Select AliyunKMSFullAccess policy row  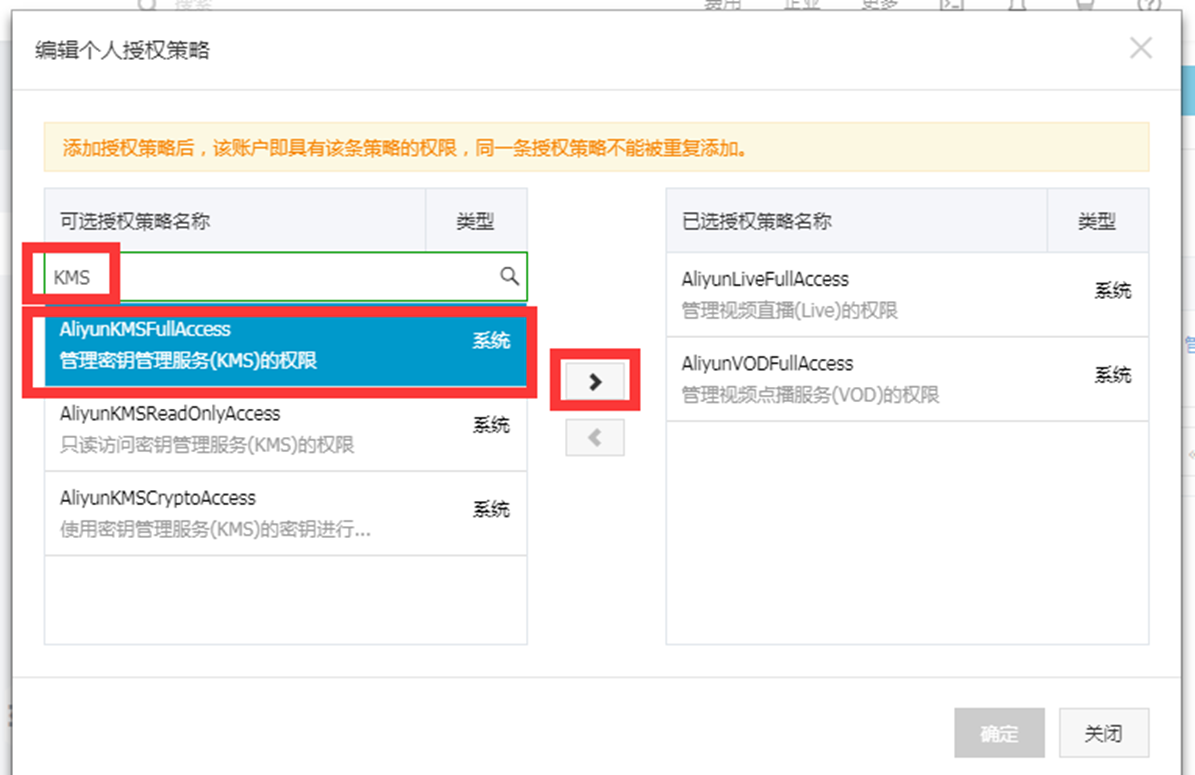(286, 344)
